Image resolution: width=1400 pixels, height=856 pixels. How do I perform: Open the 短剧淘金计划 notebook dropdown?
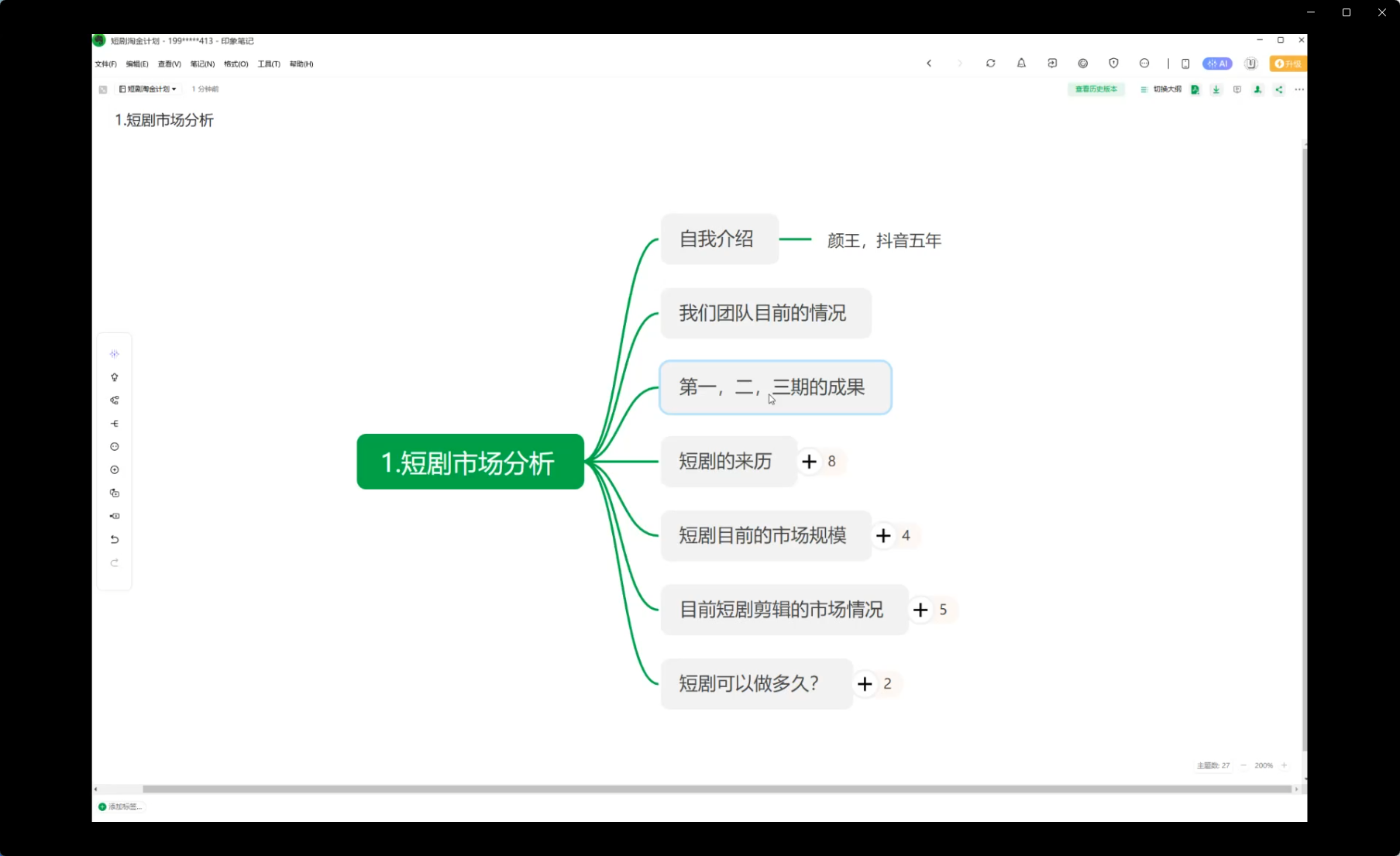tap(148, 89)
